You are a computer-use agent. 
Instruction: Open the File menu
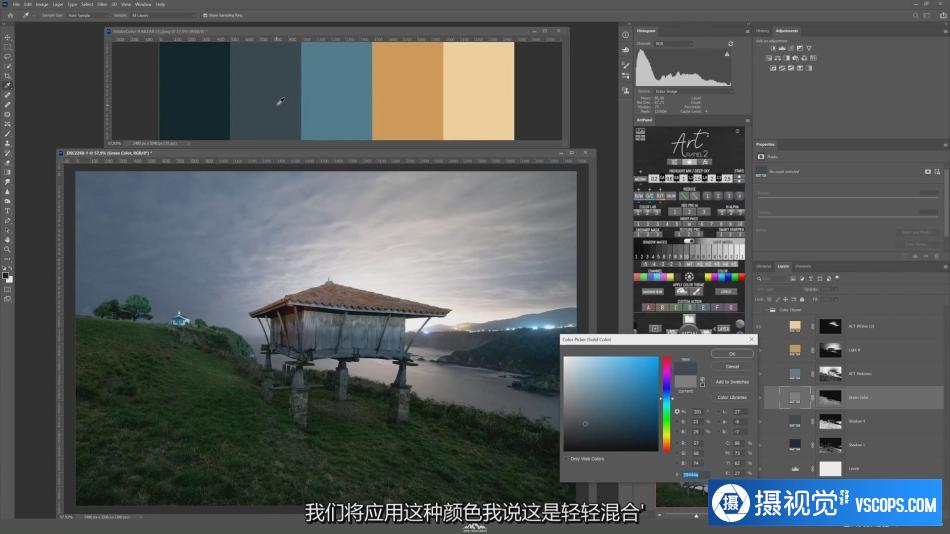coord(16,4)
